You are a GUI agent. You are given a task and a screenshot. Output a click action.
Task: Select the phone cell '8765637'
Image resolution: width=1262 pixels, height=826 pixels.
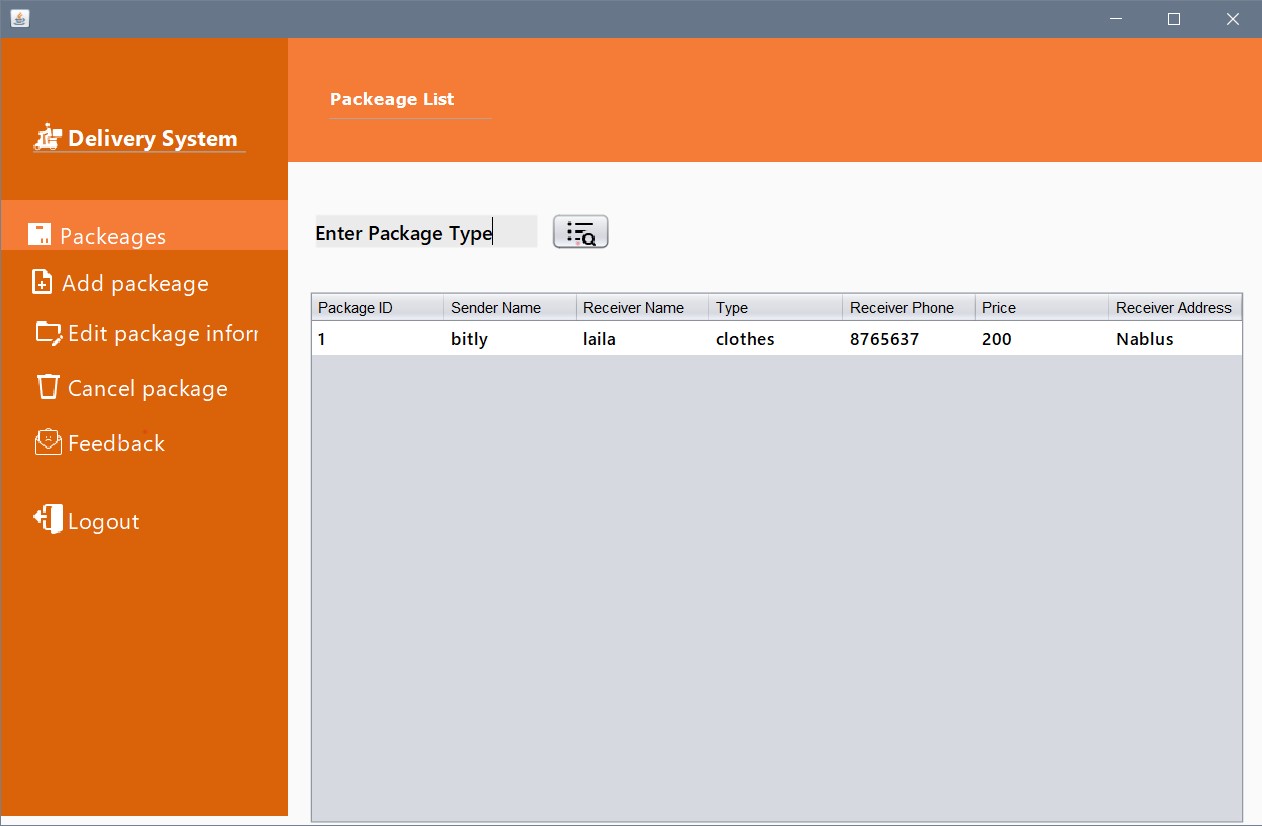pyautogui.click(x=908, y=339)
